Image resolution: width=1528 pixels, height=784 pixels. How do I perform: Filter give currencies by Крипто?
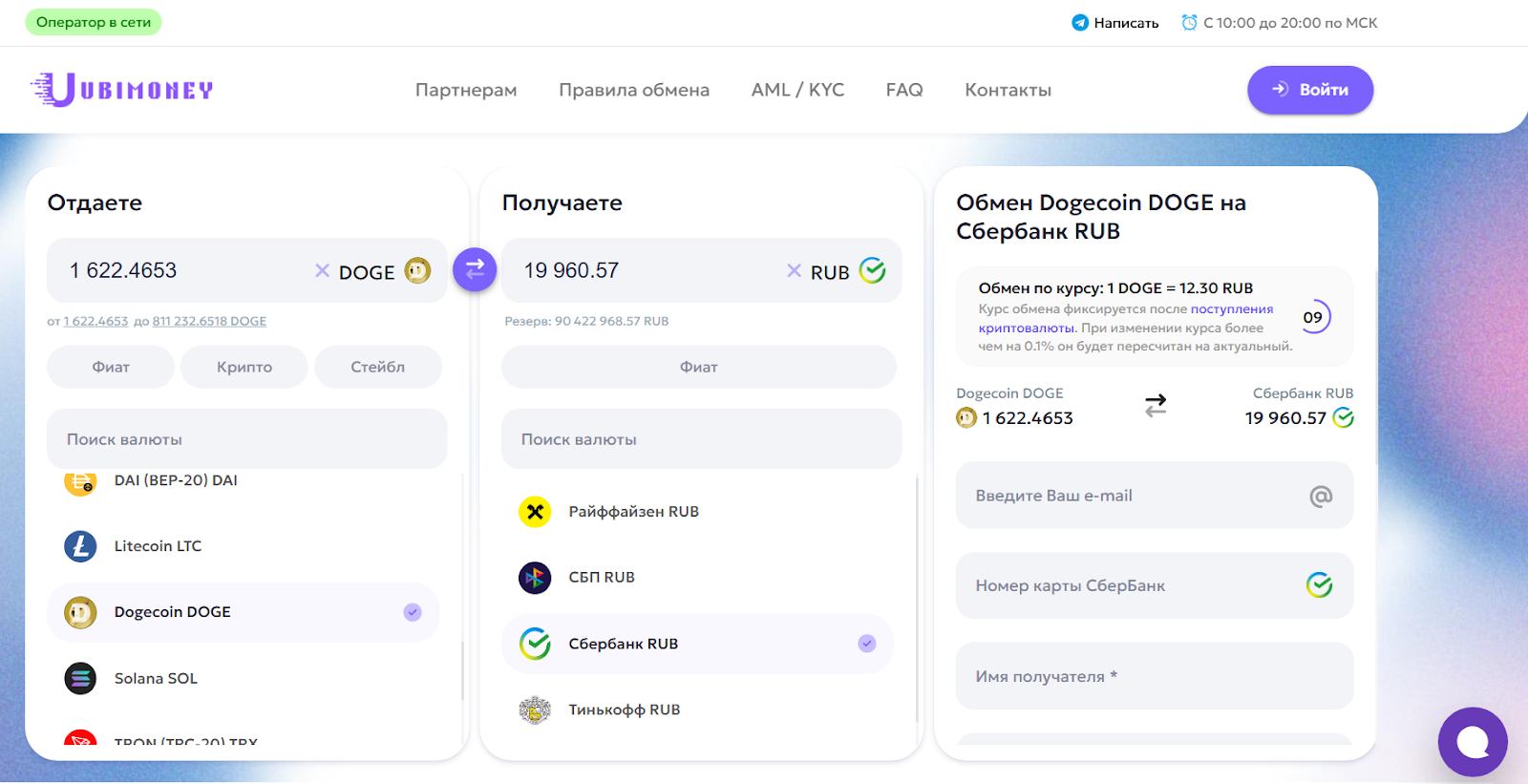244,367
